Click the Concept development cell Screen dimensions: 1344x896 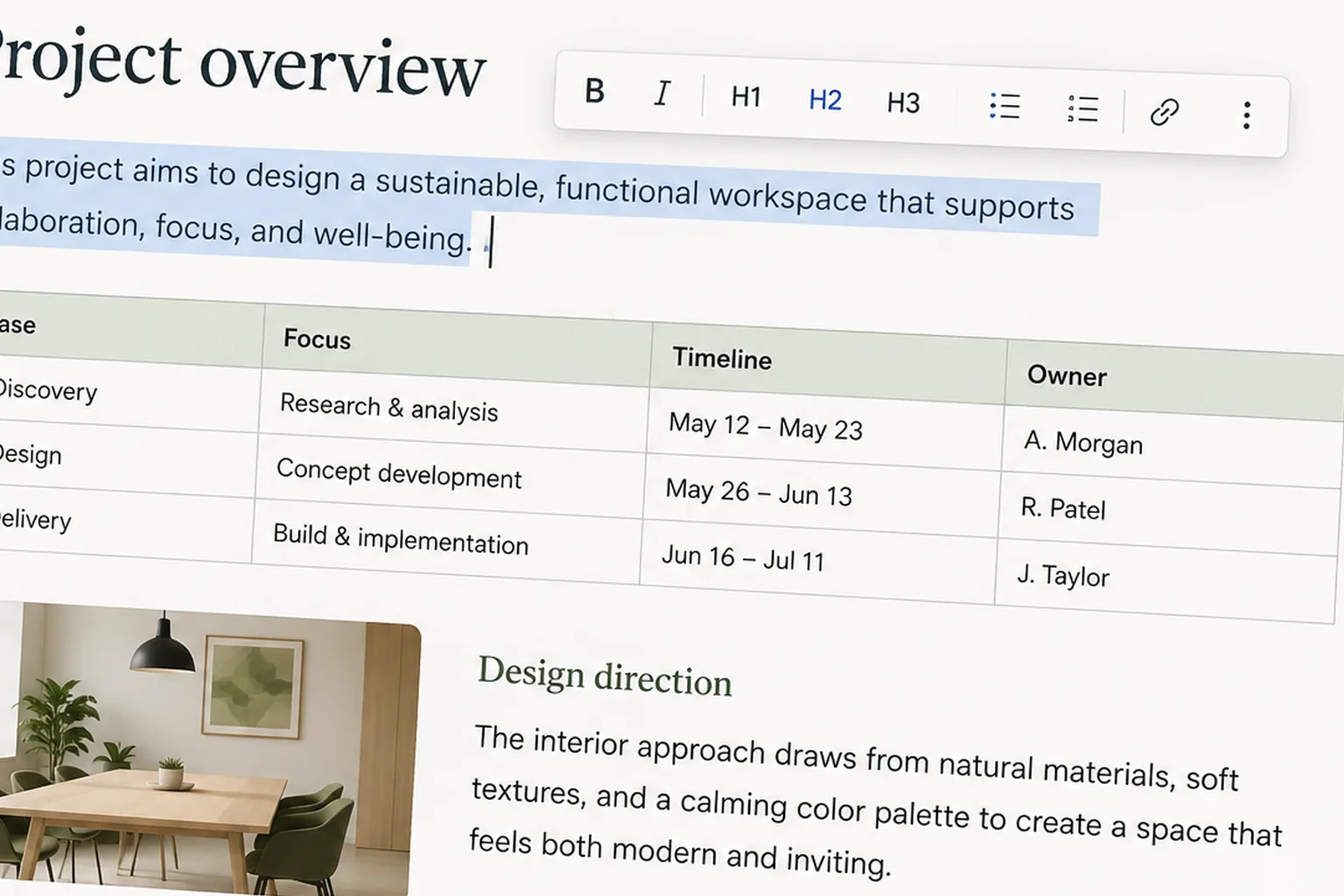pos(451,475)
